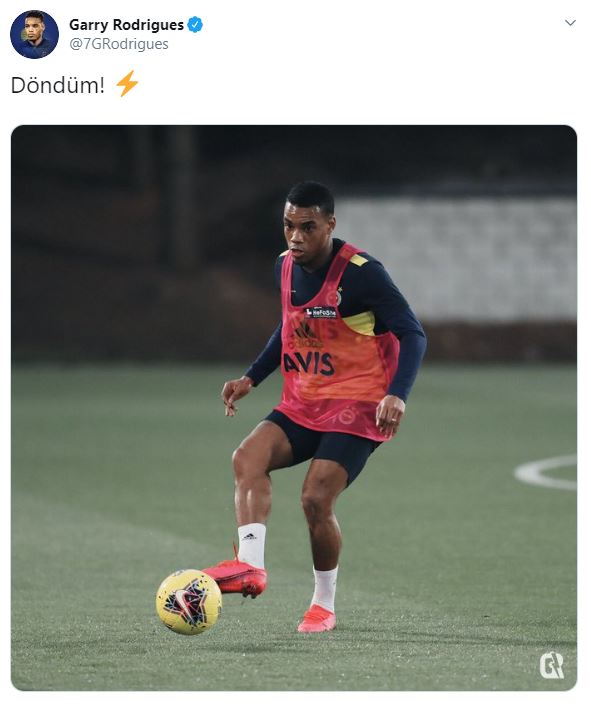Viewport: 591px width, 704px height.
Task: Click the lightning bolt emoji
Action: (x=127, y=84)
